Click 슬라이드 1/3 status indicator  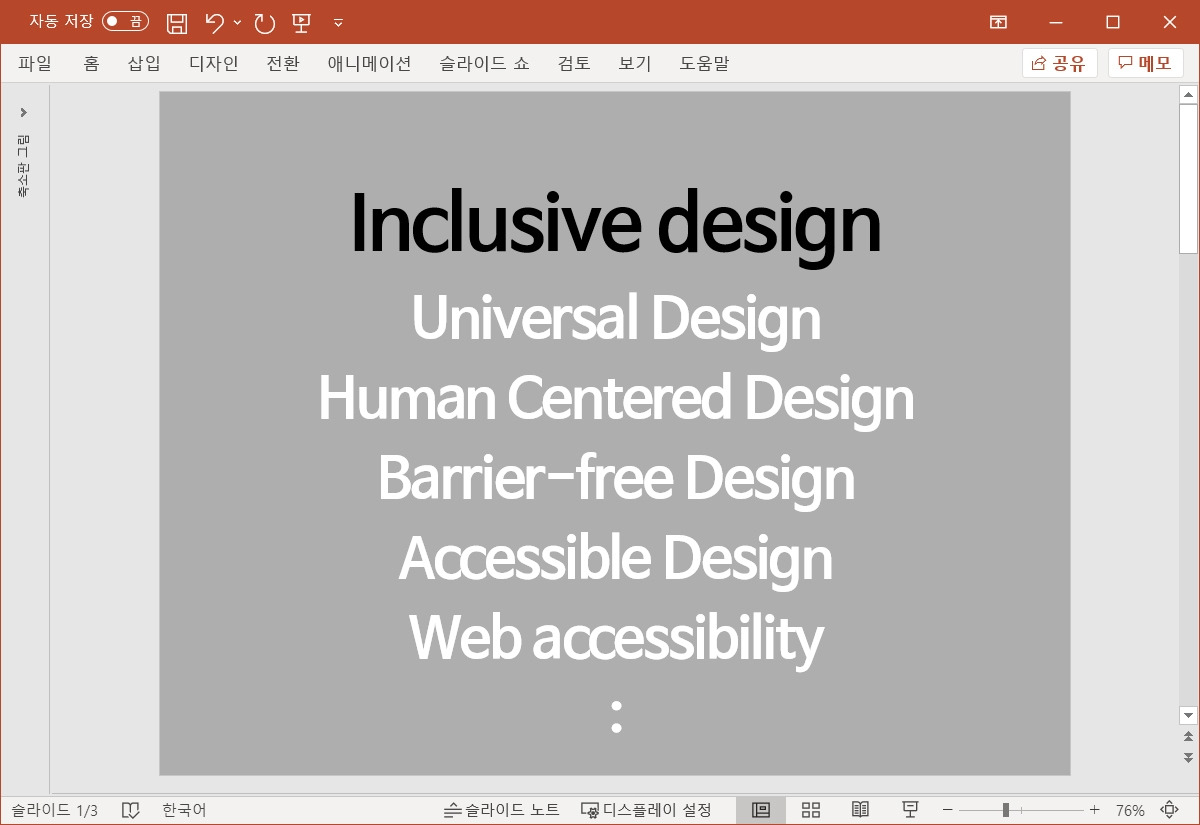[x=55, y=810]
